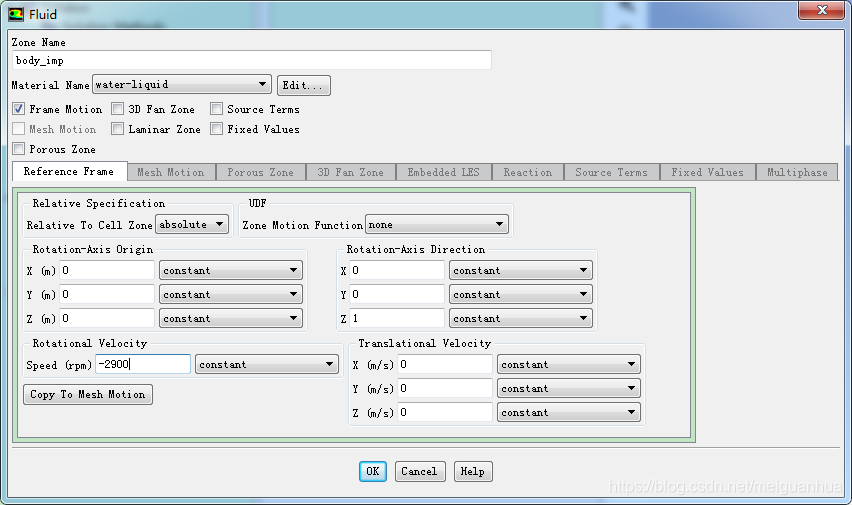
Task: Open Rotation-Axis Origin Z constant dropdown
Action: click(x=231, y=318)
